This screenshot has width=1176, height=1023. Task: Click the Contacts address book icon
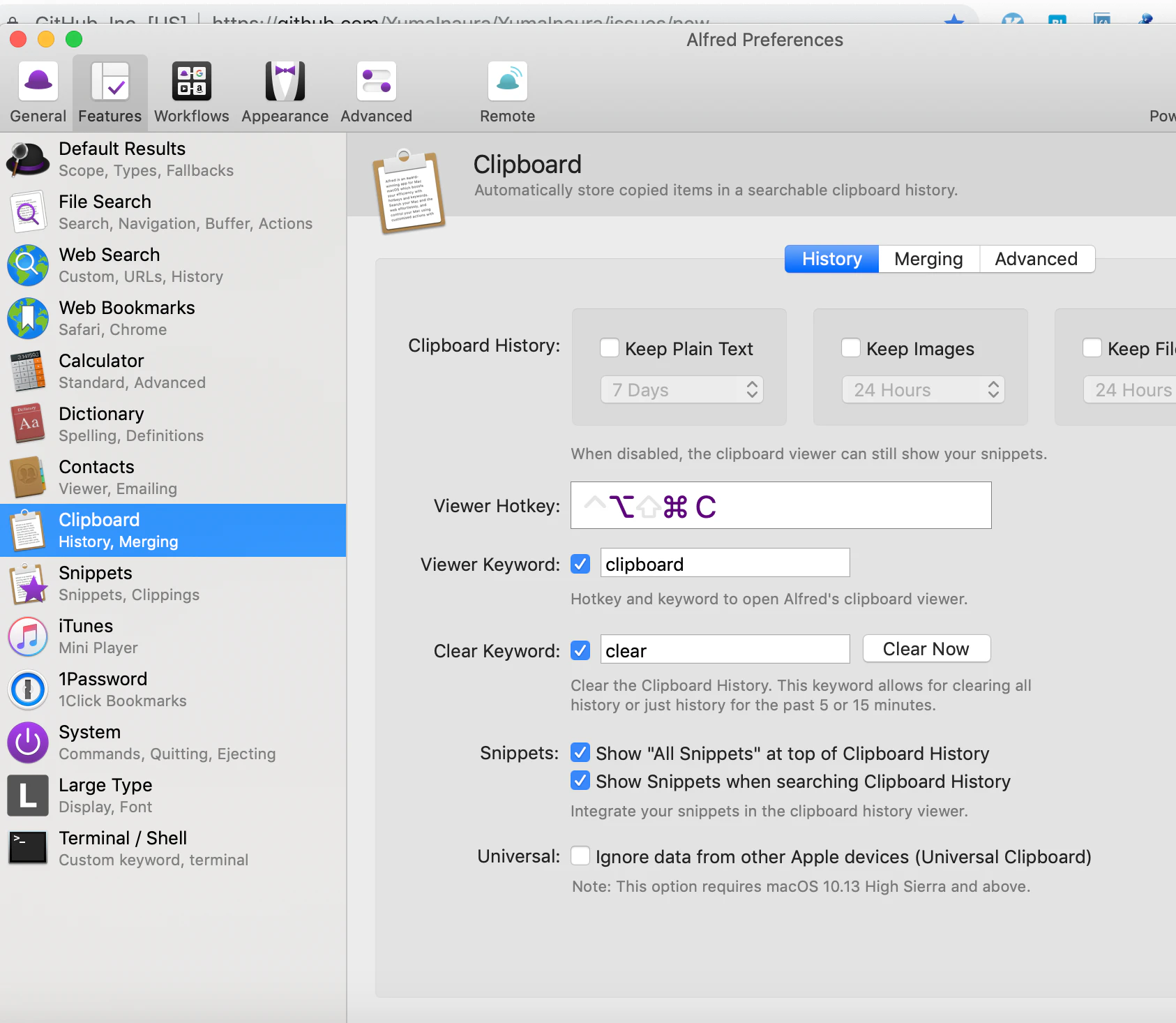point(28,477)
